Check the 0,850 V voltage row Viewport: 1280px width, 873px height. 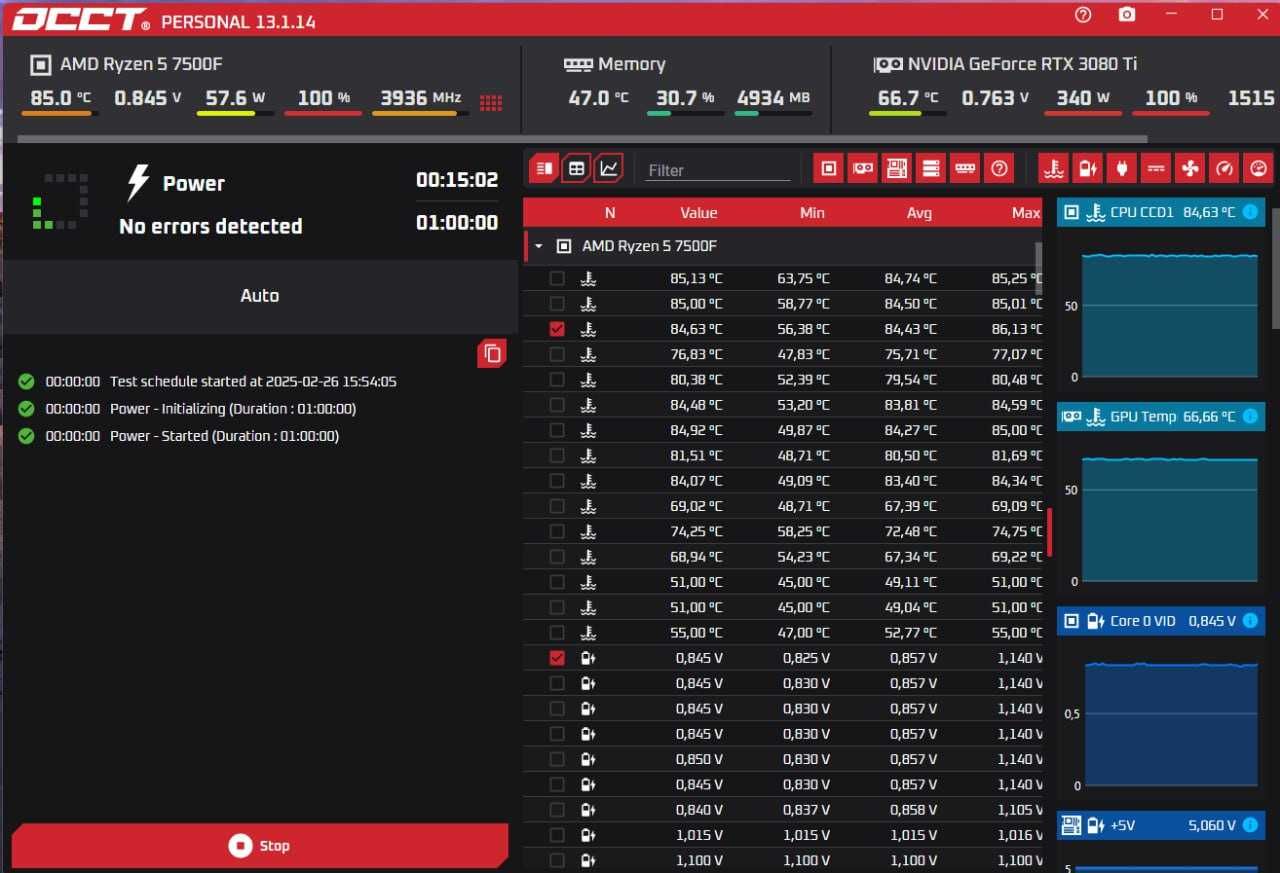(x=557, y=759)
